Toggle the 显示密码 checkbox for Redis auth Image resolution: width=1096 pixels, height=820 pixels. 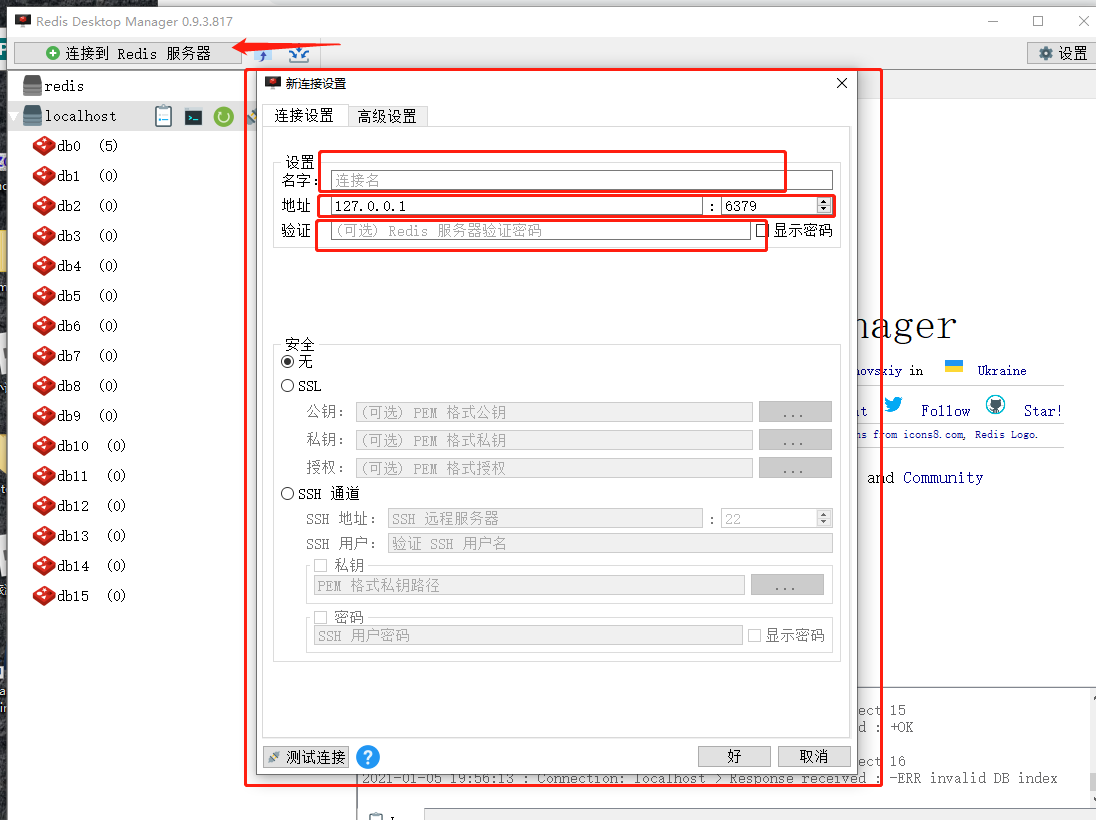(x=762, y=230)
